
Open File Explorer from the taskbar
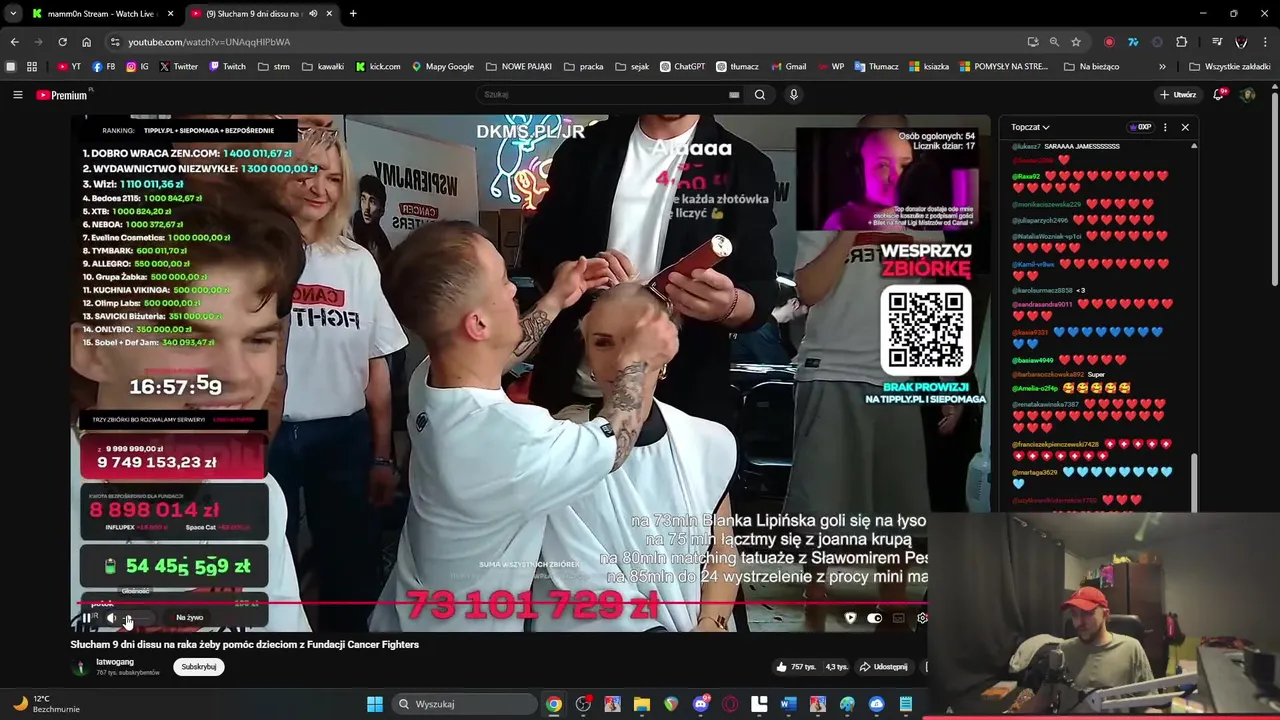(x=642, y=704)
